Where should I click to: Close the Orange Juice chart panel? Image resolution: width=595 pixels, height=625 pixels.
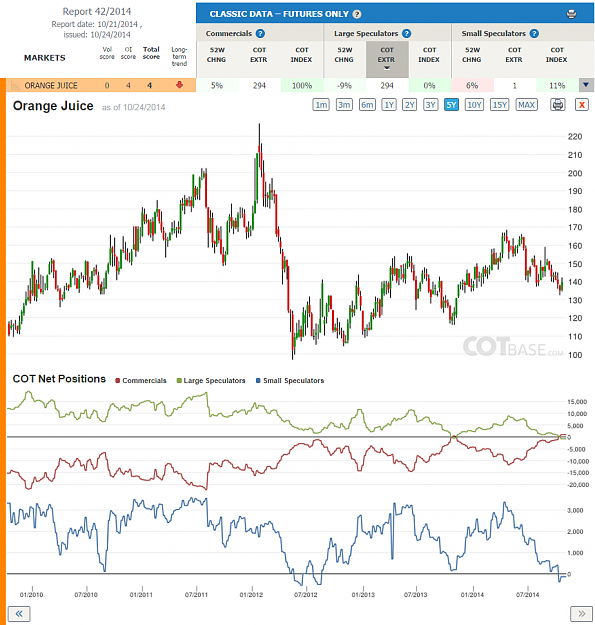(x=582, y=105)
